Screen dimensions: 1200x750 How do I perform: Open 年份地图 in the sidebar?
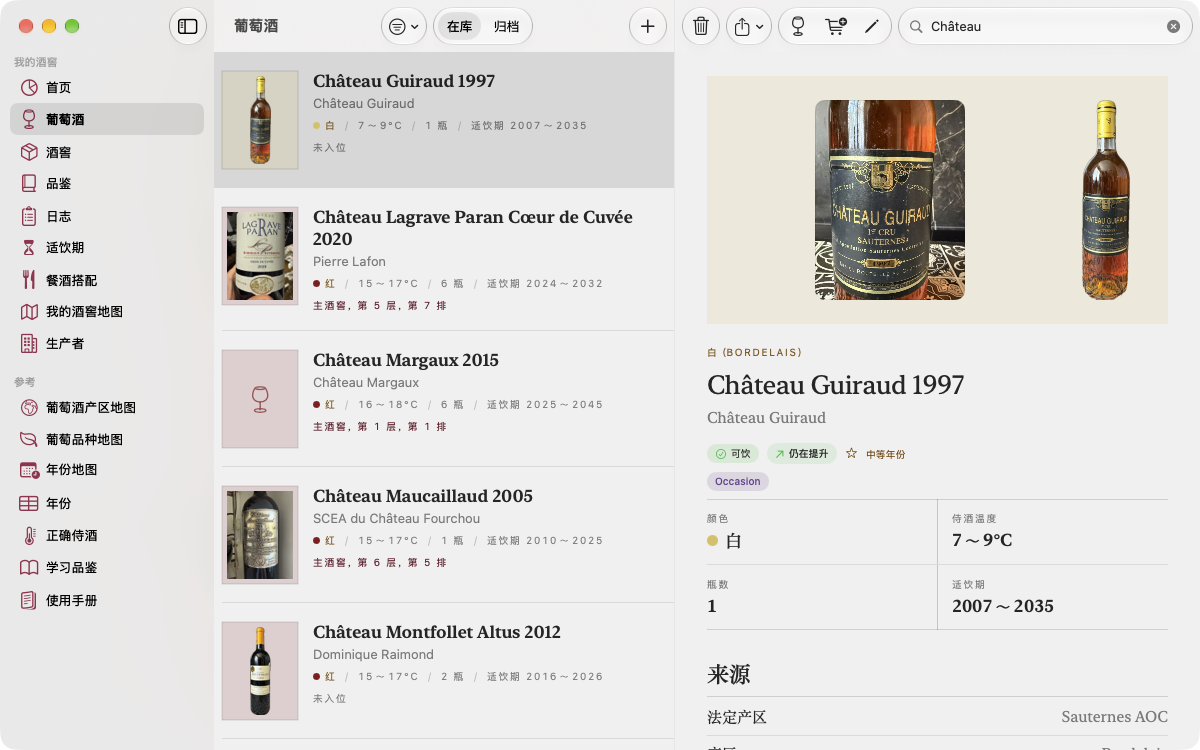pyautogui.click(x=107, y=470)
